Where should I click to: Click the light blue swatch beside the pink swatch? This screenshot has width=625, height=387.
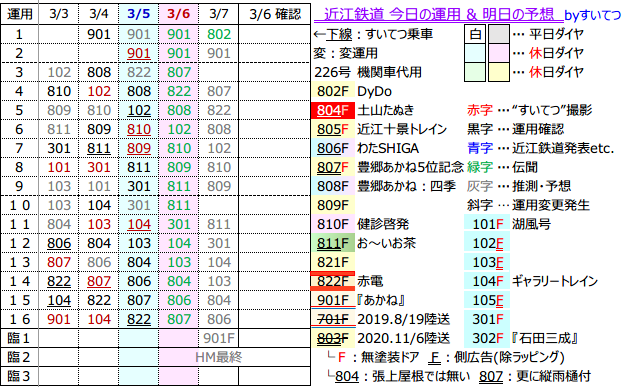(475, 53)
